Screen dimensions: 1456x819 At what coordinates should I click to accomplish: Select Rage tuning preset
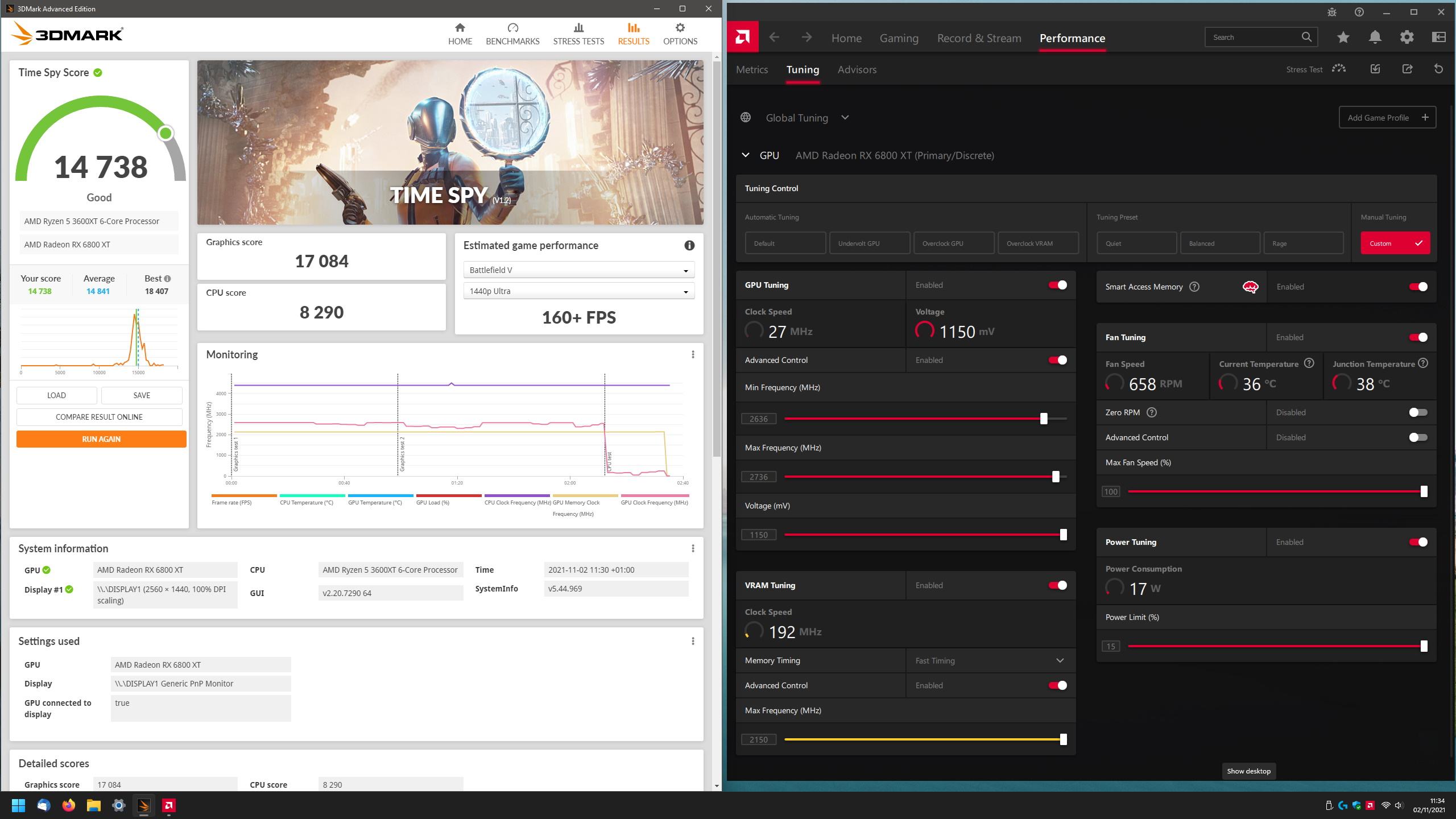pyautogui.click(x=1304, y=243)
